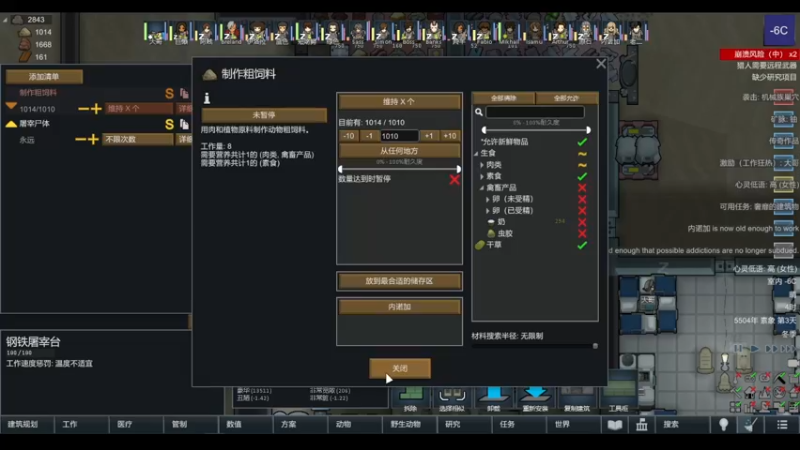Click the yellow S icon on 屠宰尸体 bill
800x450 pixels.
pos(169,124)
